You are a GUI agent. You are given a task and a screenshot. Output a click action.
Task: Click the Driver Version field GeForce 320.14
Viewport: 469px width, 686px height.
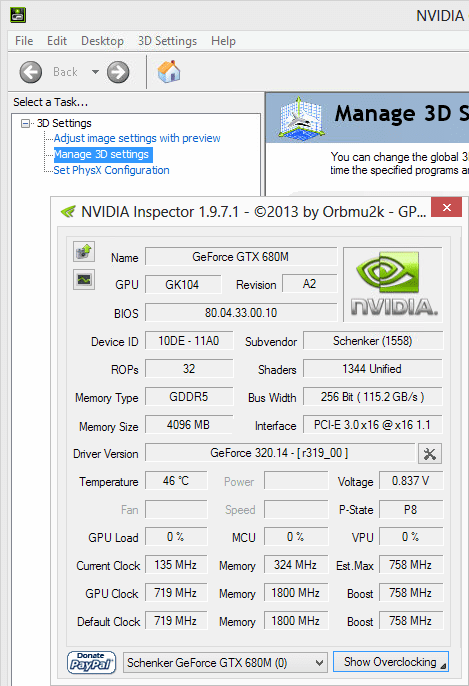pyautogui.click(x=280, y=453)
